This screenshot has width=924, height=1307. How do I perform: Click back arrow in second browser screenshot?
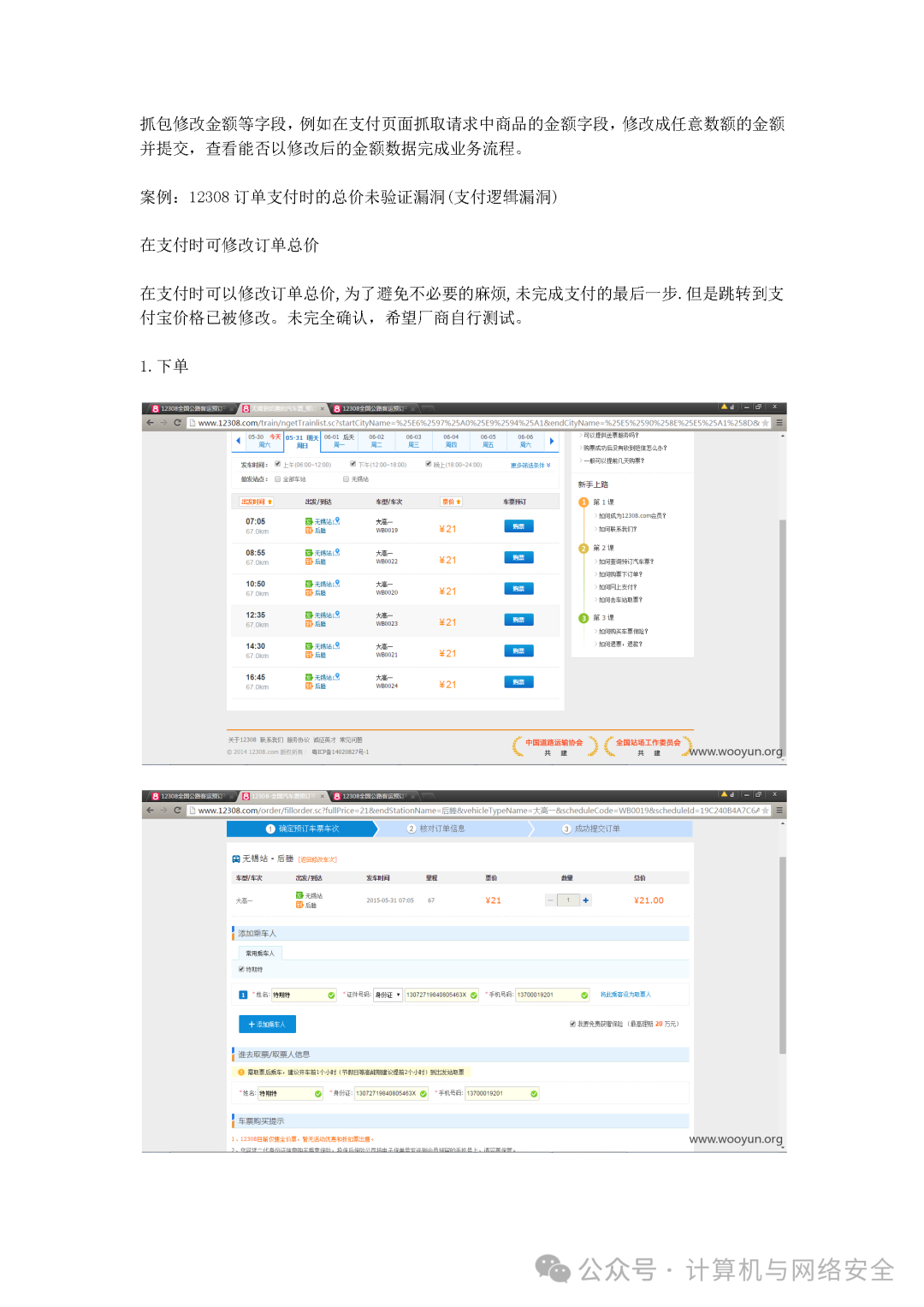click(x=150, y=811)
